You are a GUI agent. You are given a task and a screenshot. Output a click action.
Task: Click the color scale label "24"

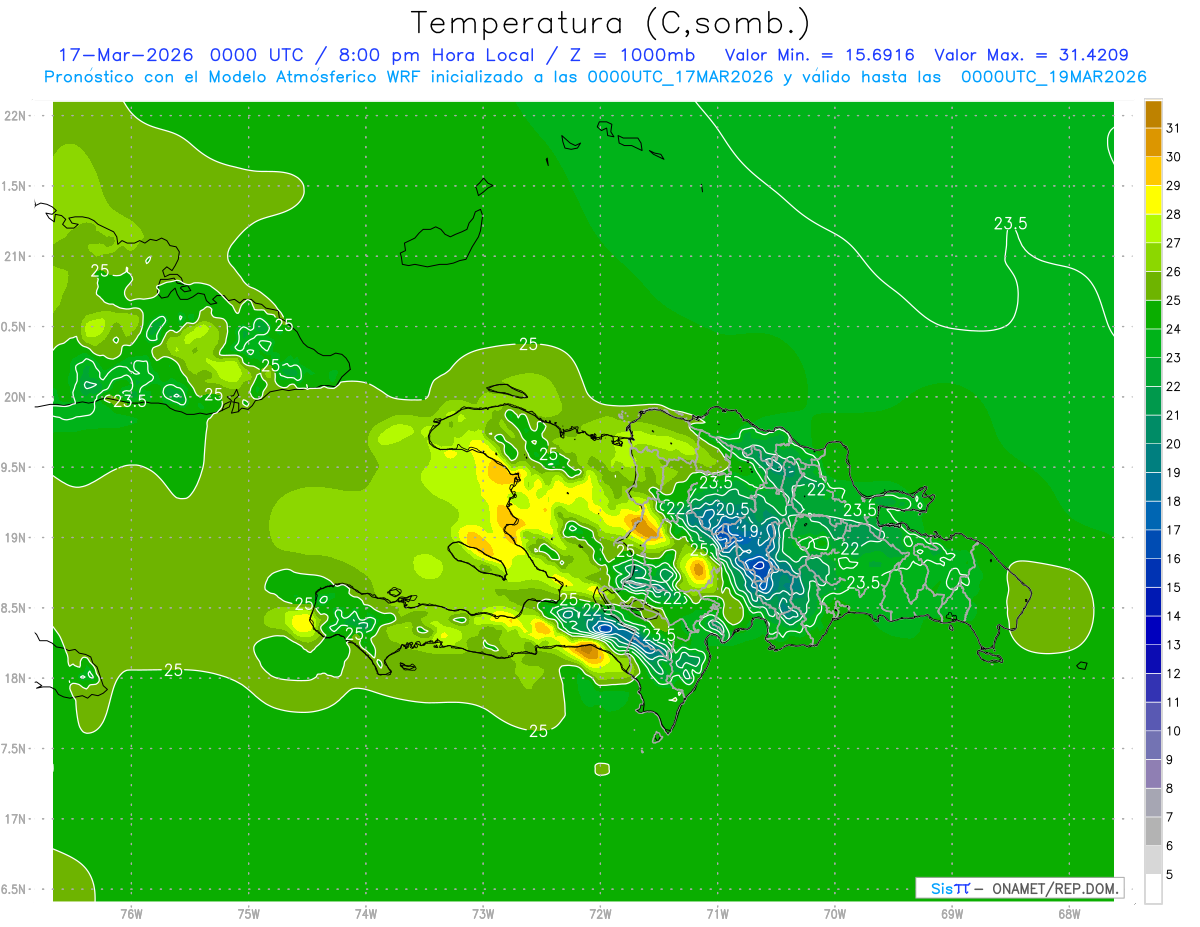tap(1173, 329)
